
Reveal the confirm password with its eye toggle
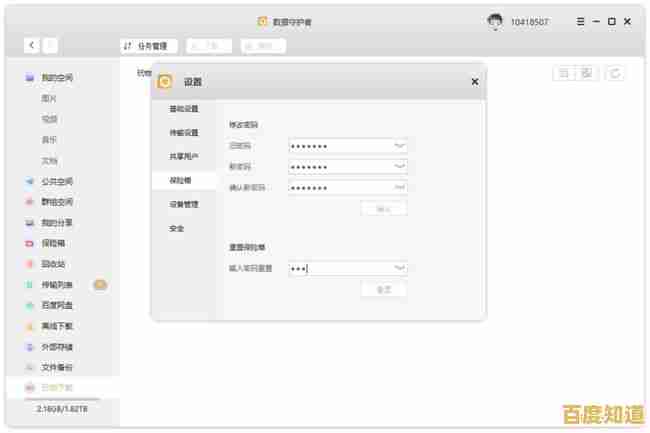tap(399, 187)
